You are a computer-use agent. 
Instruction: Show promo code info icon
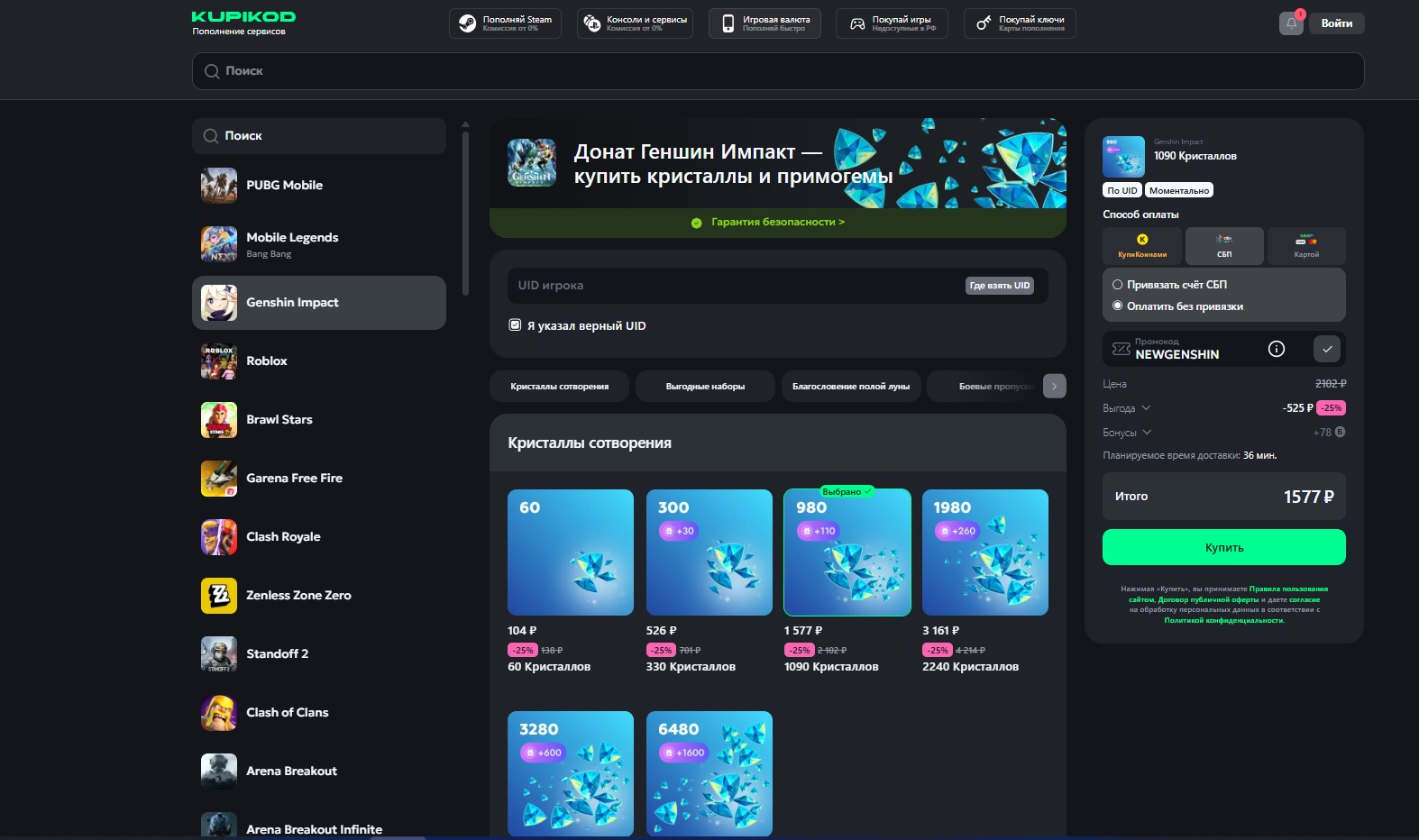tap(1277, 349)
